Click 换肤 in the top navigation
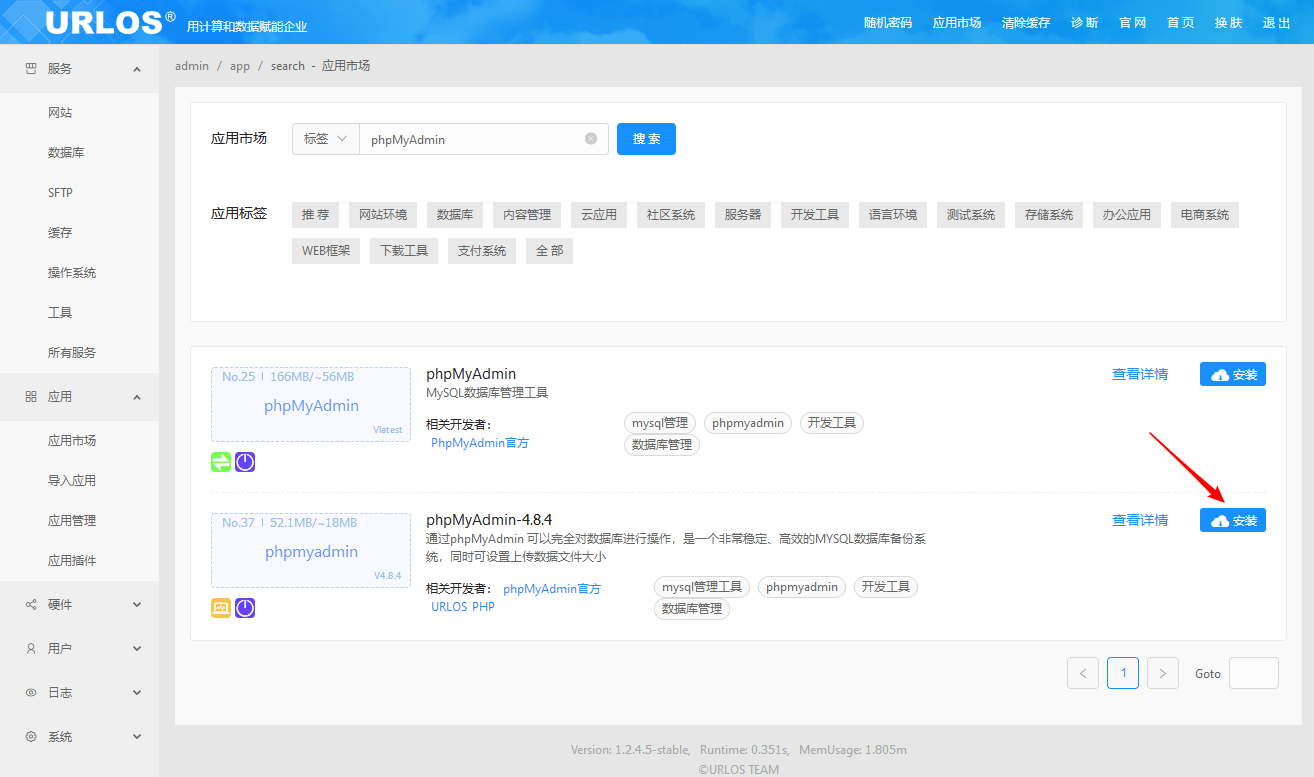This screenshot has height=777, width=1314. click(1229, 23)
